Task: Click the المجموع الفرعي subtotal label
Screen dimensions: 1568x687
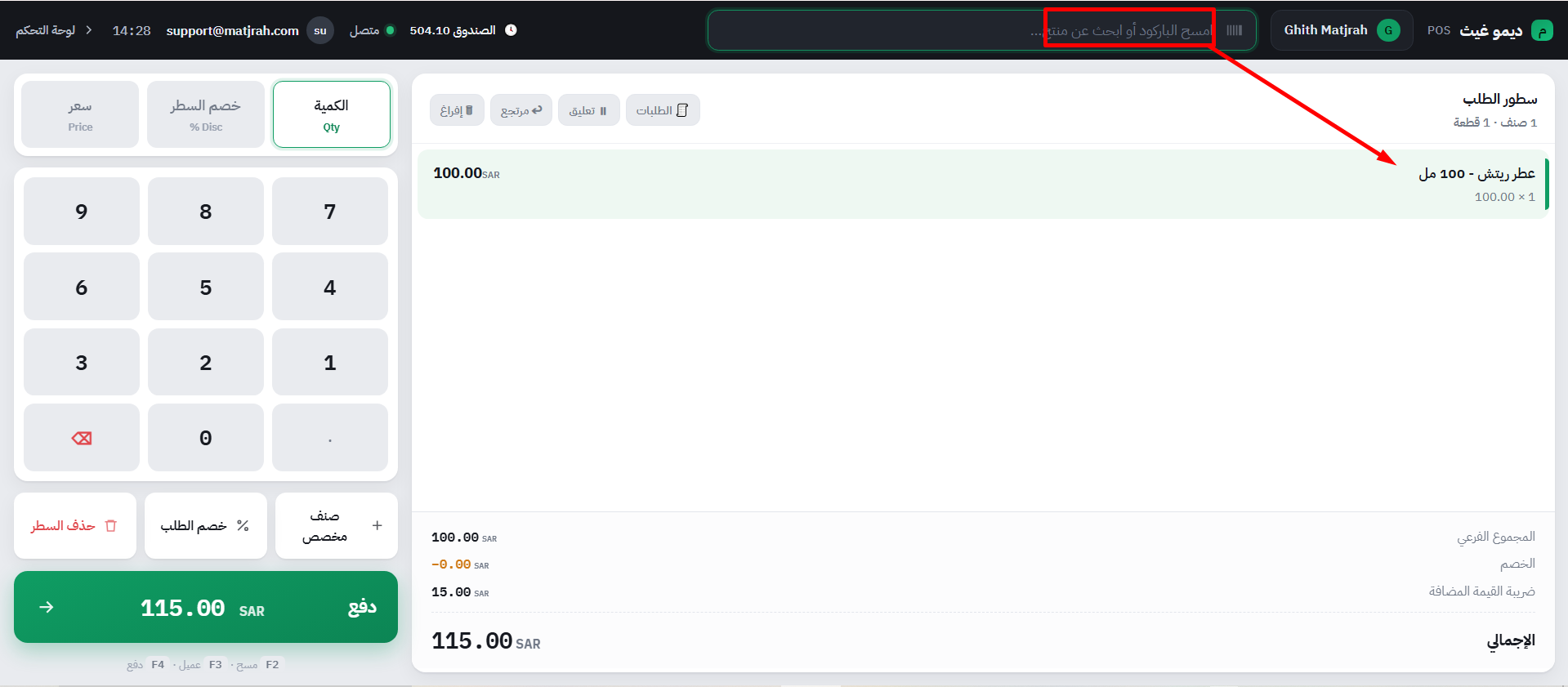Action: pyautogui.click(x=1496, y=537)
